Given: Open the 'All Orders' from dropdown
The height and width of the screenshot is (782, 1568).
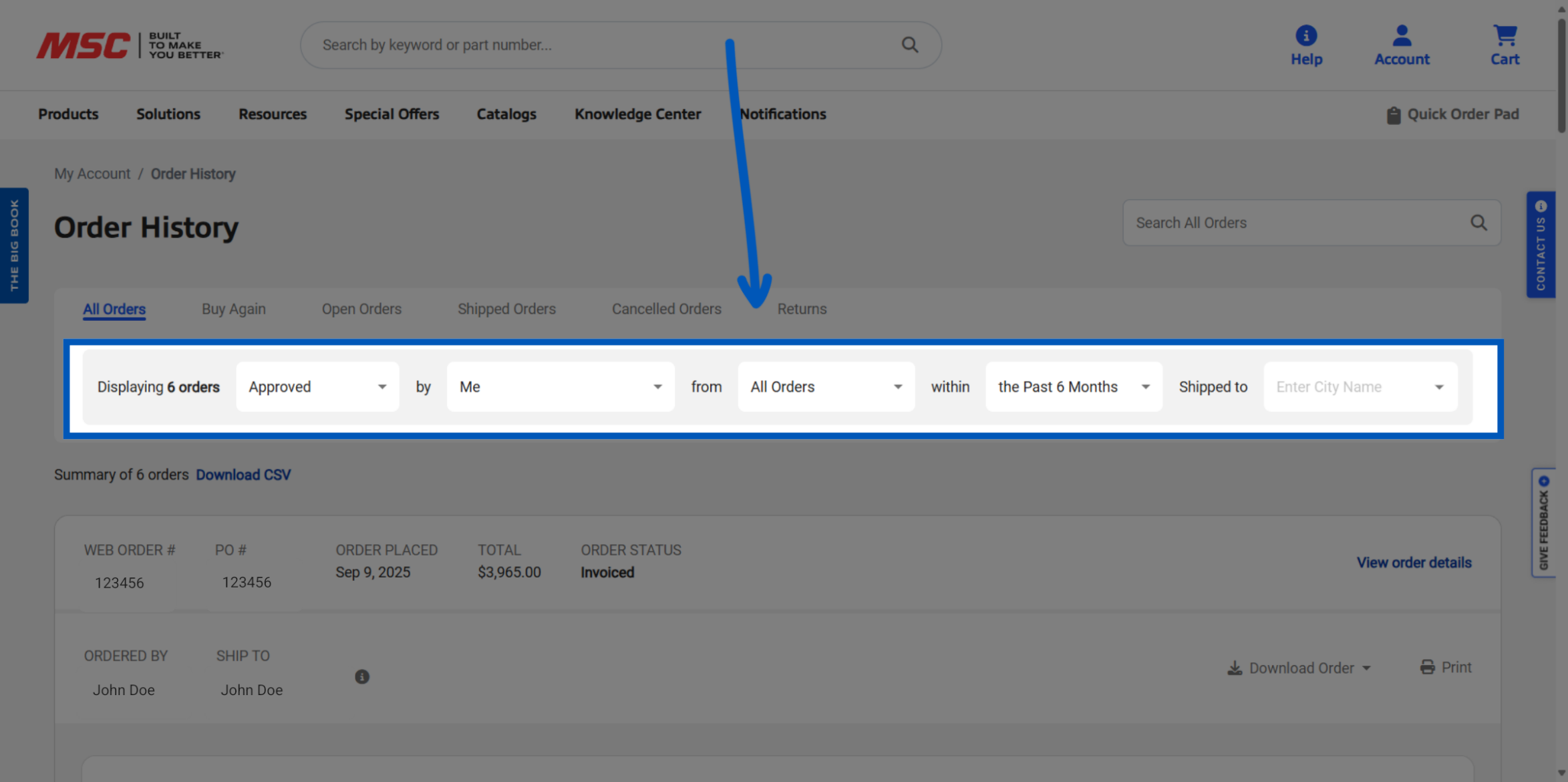Looking at the screenshot, I should pyautogui.click(x=826, y=386).
